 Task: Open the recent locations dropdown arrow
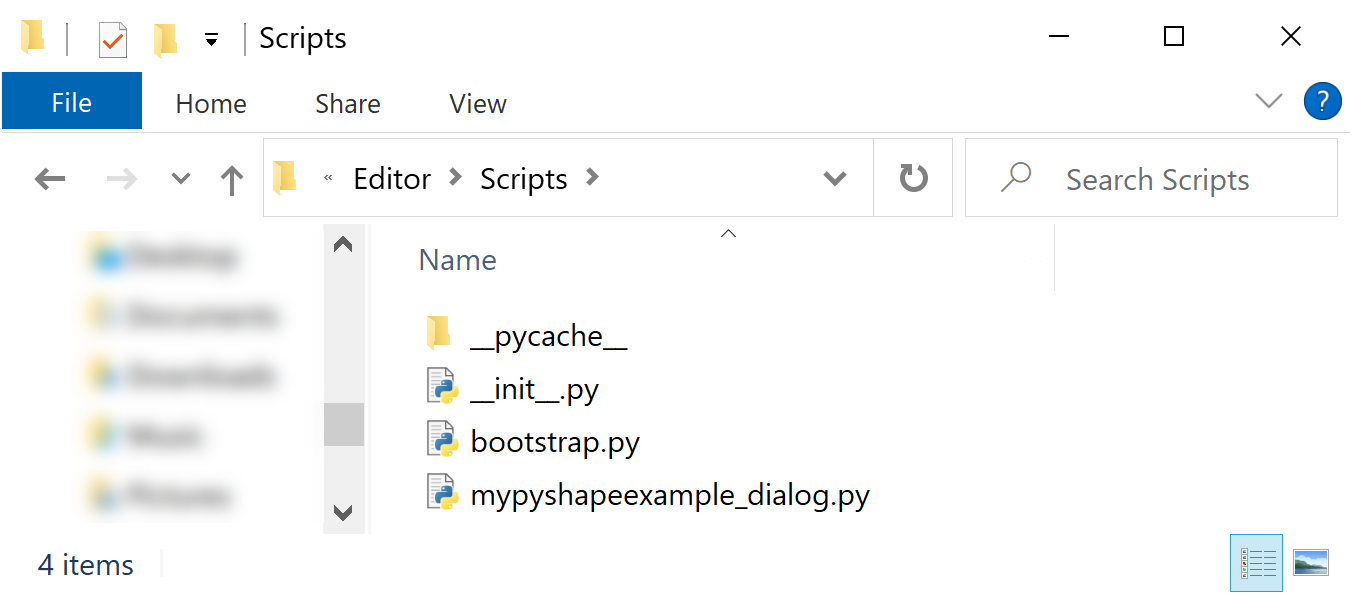(x=181, y=179)
